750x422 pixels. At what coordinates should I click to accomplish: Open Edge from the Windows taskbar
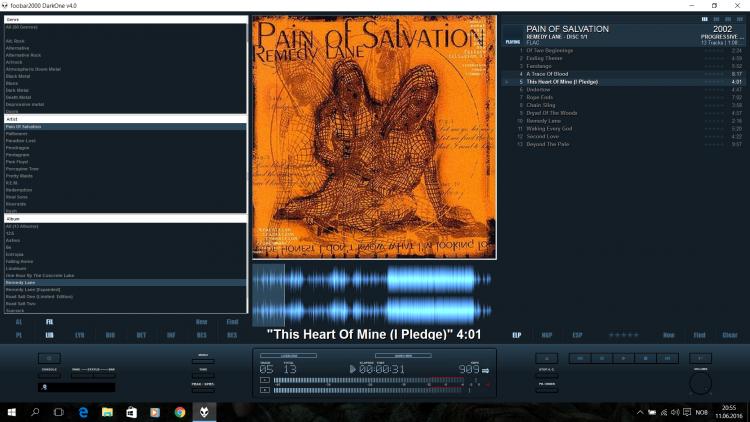tap(83, 412)
